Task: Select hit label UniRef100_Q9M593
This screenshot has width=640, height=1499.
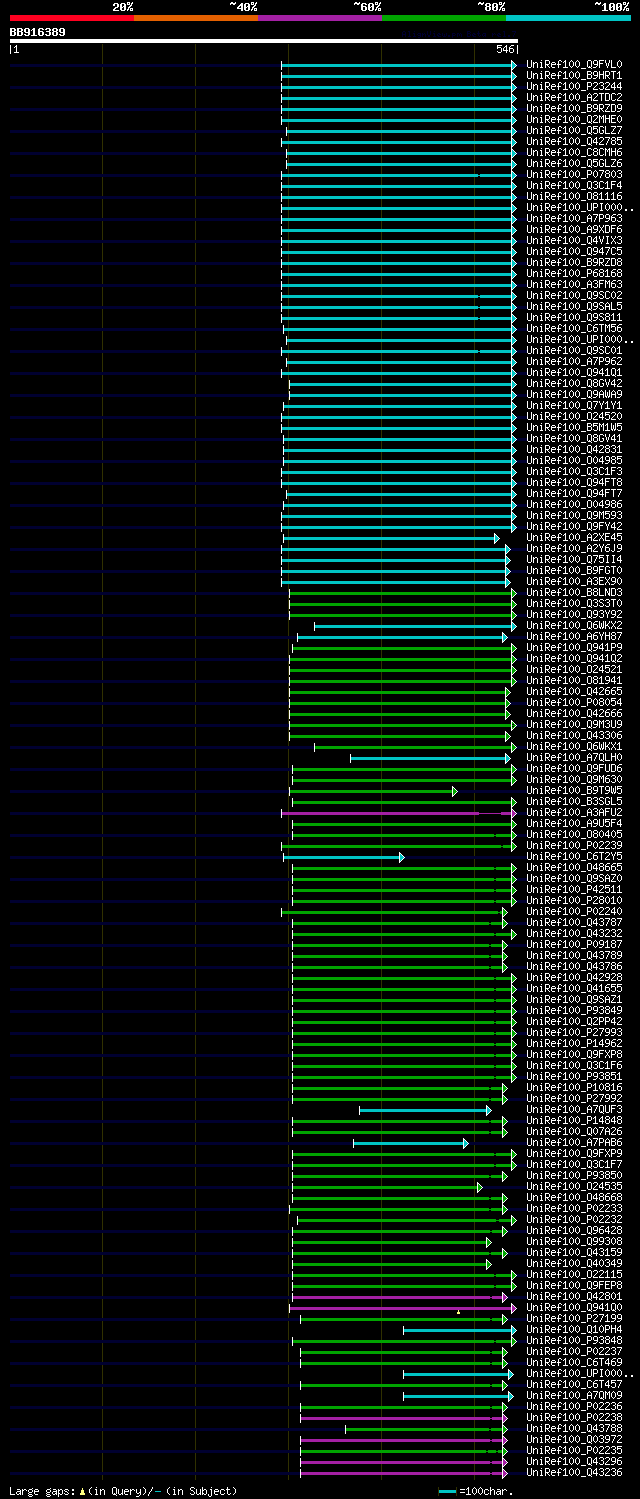Action: point(574,515)
